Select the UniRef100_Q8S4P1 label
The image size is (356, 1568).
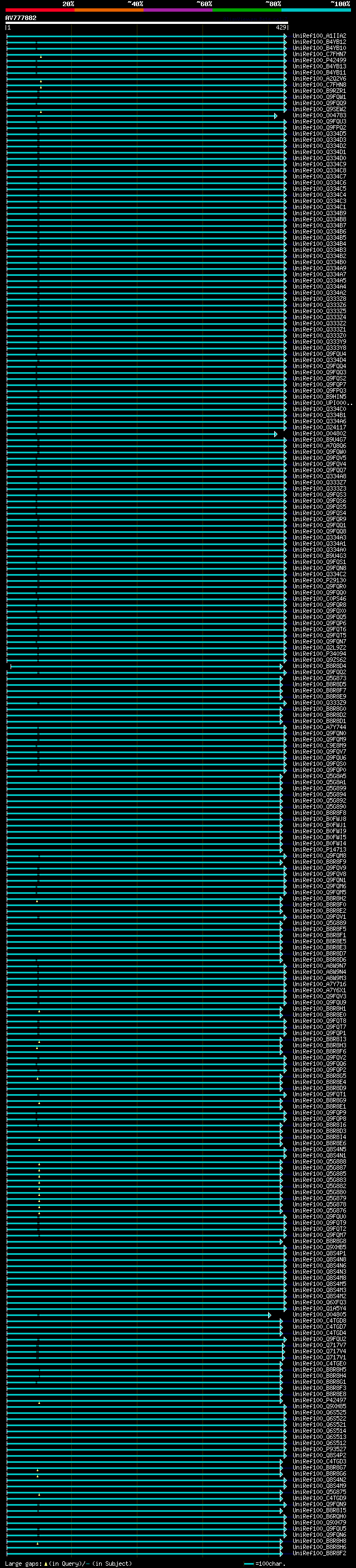click(x=319, y=1254)
